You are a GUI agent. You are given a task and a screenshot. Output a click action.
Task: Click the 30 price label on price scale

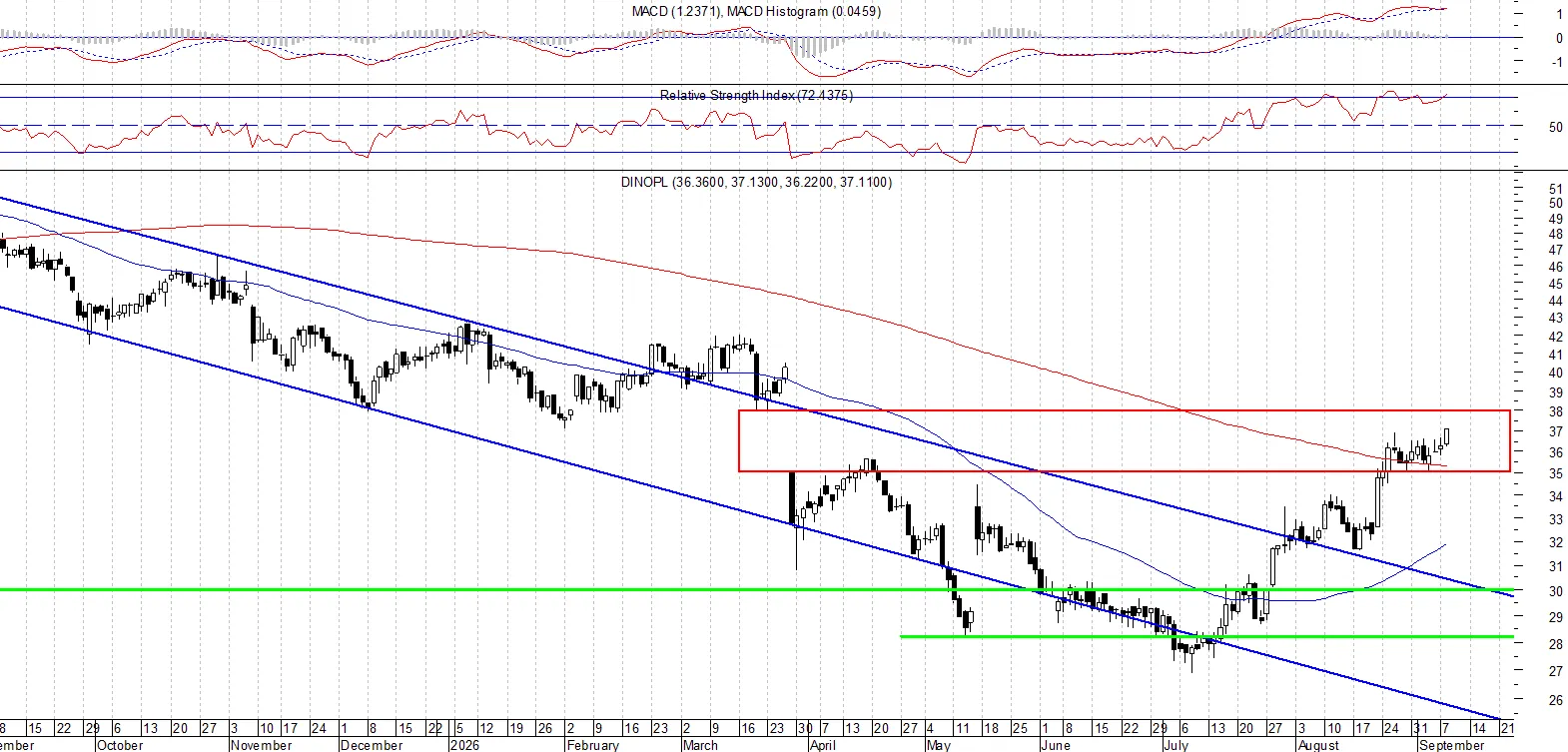click(x=1555, y=591)
